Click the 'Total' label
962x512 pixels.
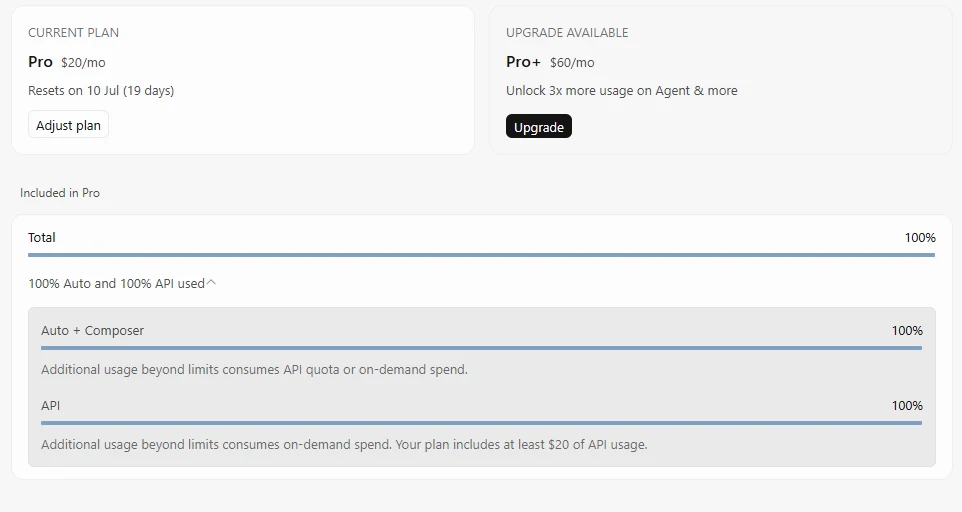tap(42, 237)
